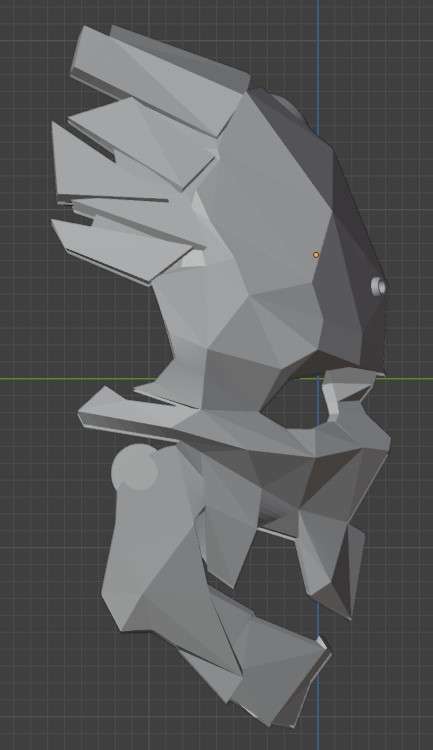This screenshot has width=433, height=750.
Task: Select the round sphere joint on the shoulder
Action: [135, 467]
